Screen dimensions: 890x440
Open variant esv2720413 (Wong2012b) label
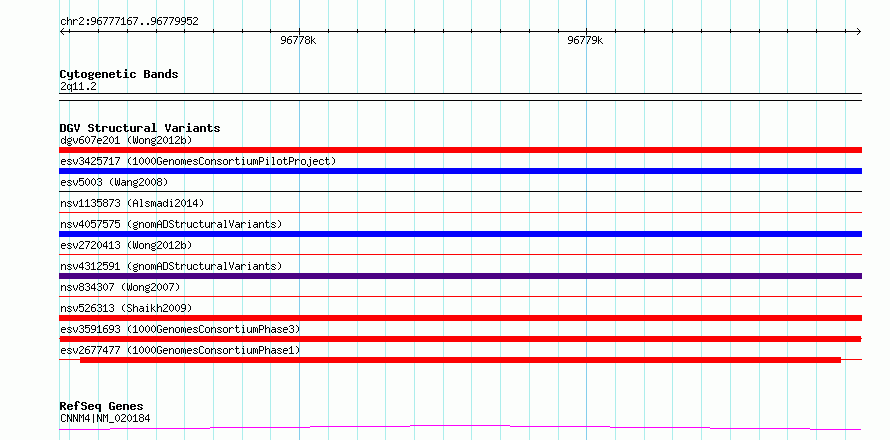click(126, 245)
